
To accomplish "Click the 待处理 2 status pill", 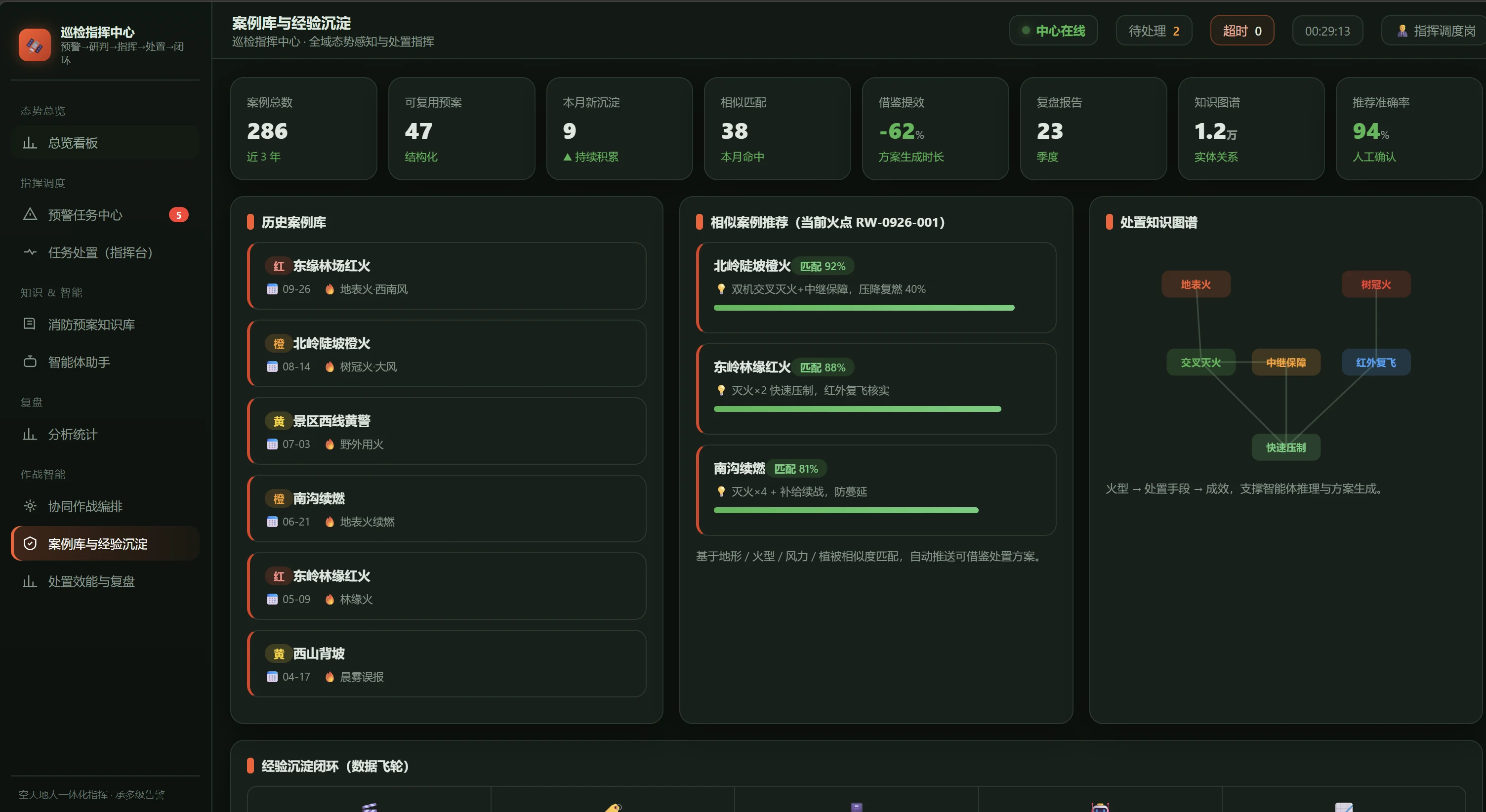I will (x=1154, y=31).
